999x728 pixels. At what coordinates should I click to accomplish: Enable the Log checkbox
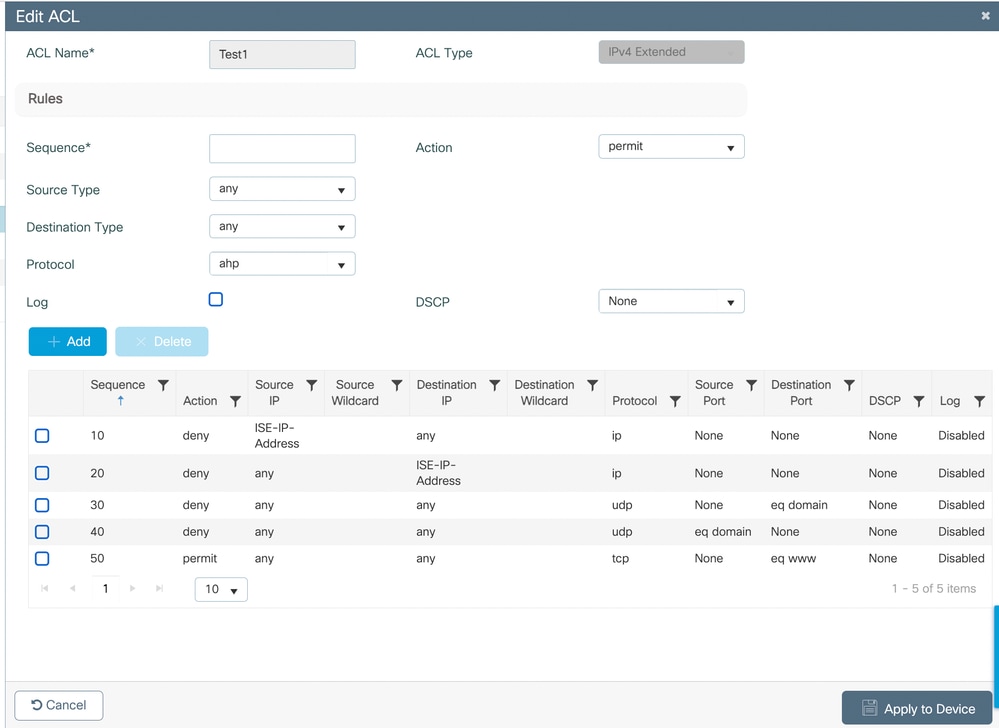point(215,299)
